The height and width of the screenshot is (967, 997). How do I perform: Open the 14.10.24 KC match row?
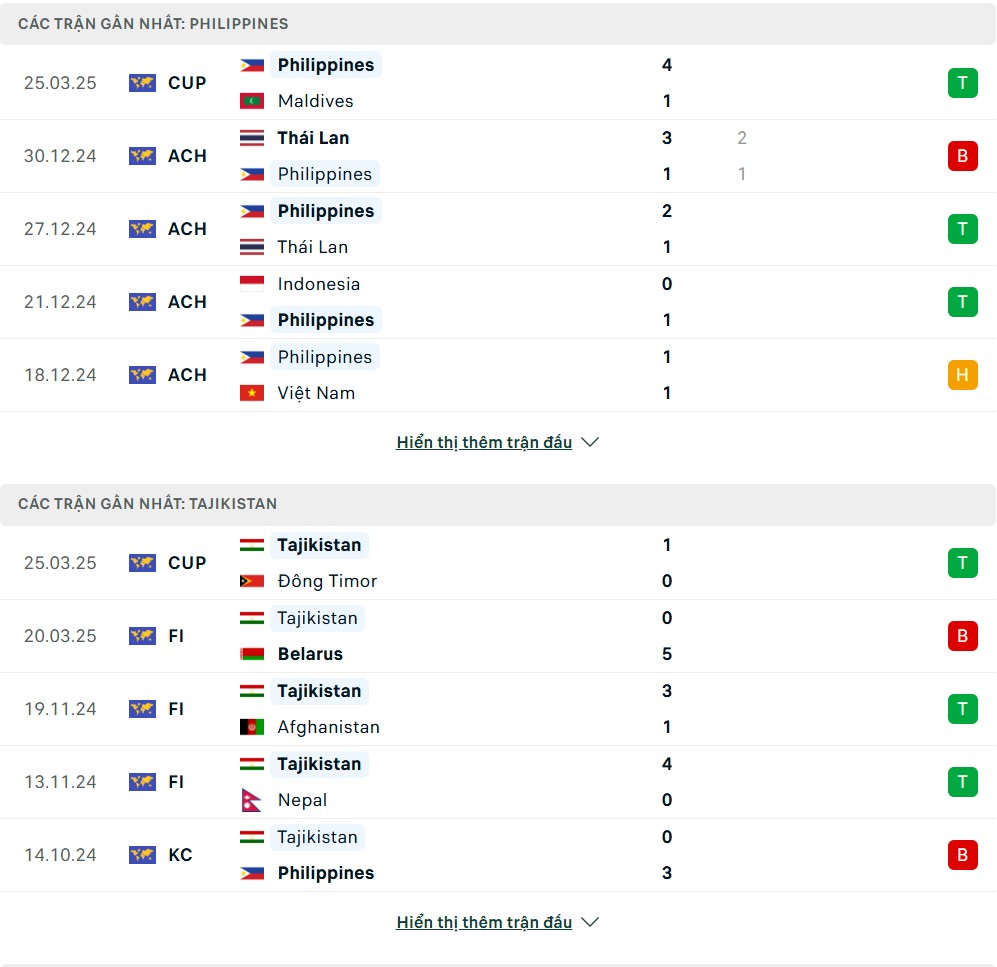pyautogui.click(x=498, y=854)
